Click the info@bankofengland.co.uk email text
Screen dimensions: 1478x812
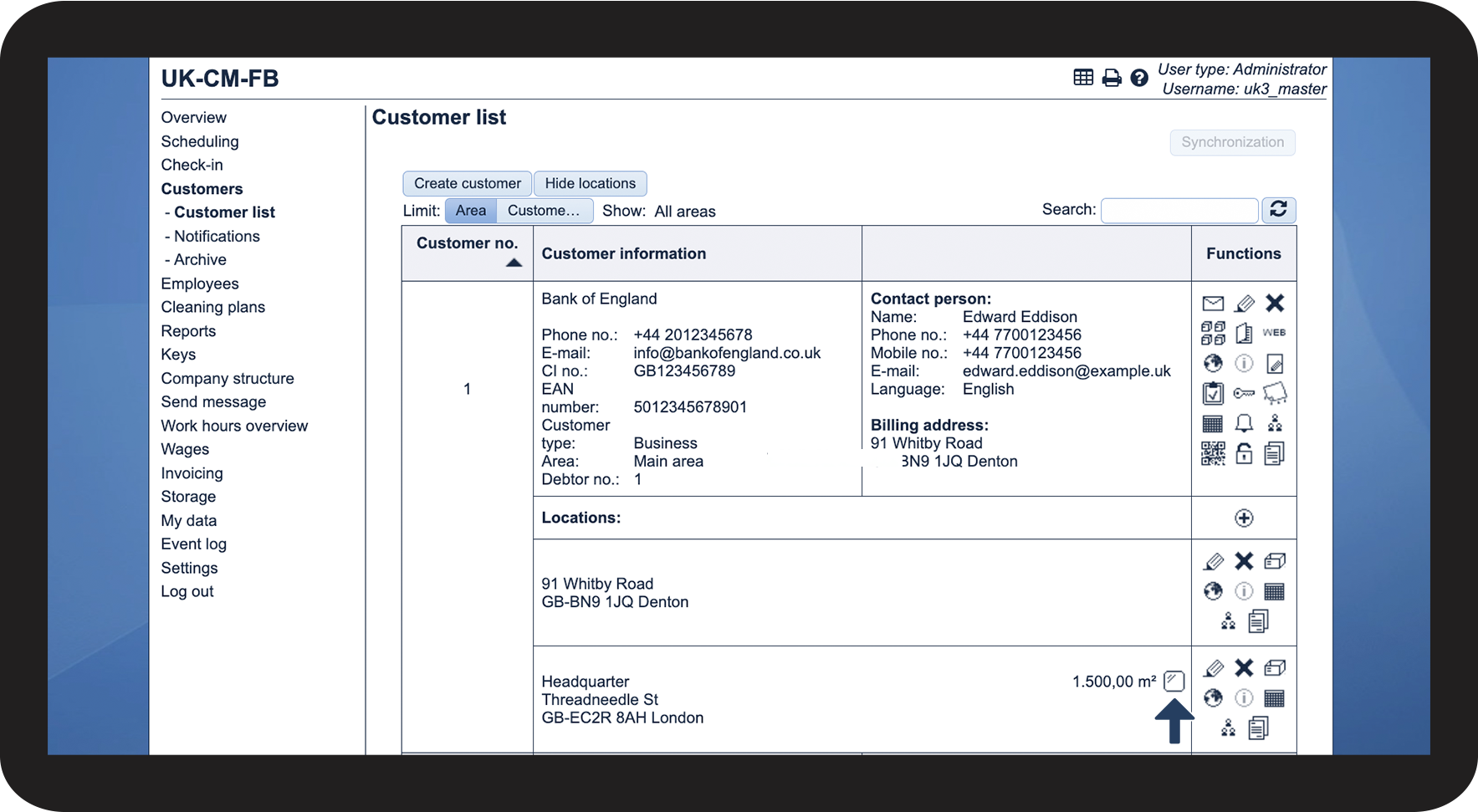(x=727, y=353)
